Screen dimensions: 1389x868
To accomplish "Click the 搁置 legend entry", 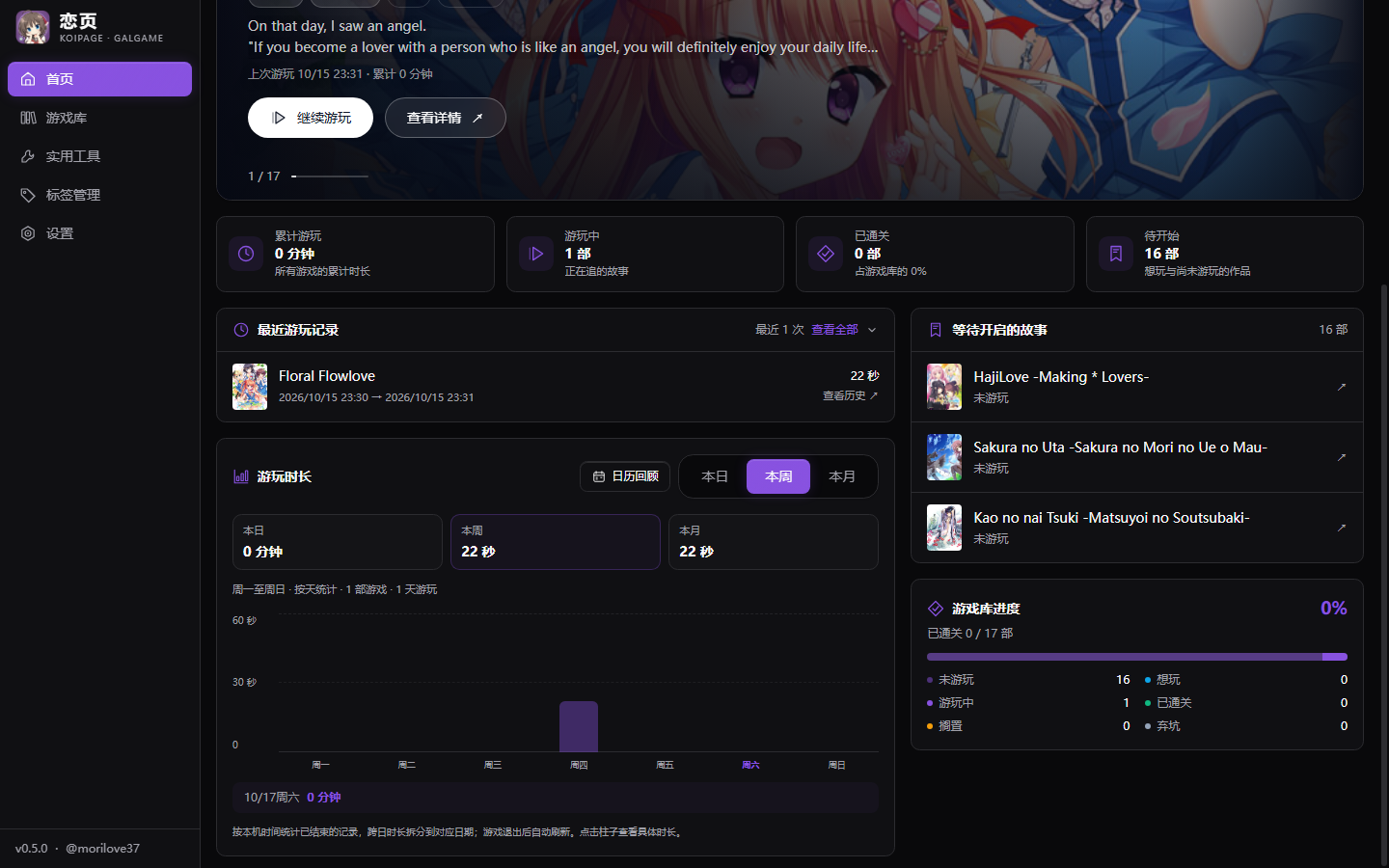I will click(x=1028, y=726).
